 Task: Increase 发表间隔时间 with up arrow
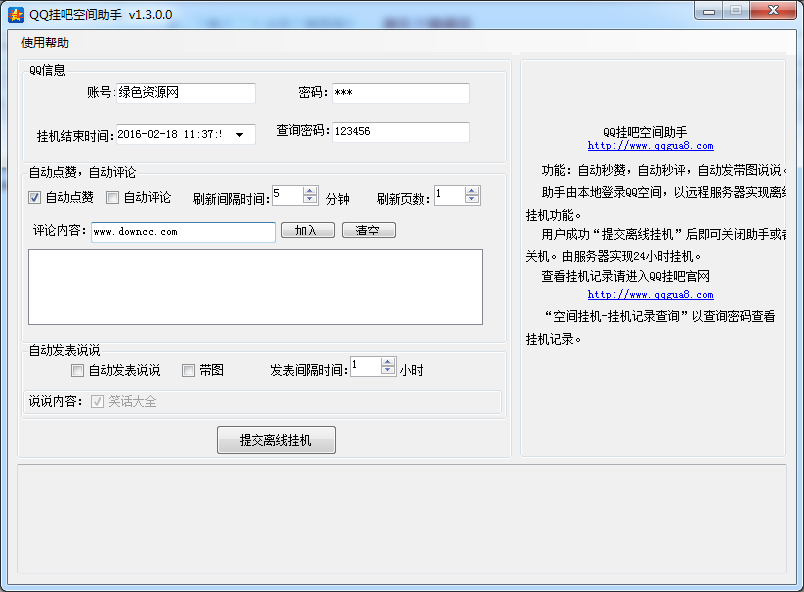388,362
